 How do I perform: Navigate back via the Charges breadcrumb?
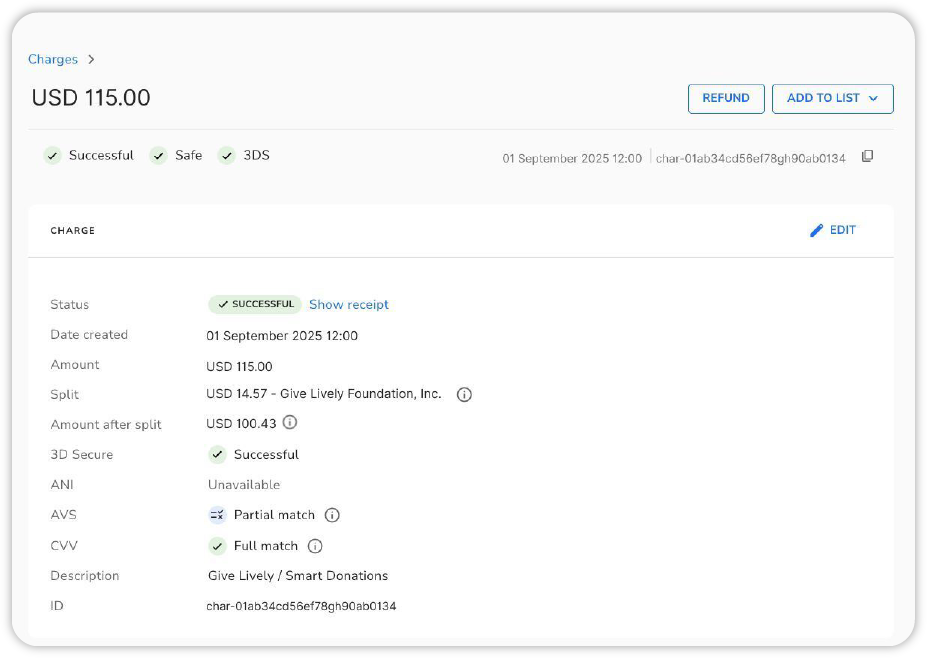tap(53, 59)
